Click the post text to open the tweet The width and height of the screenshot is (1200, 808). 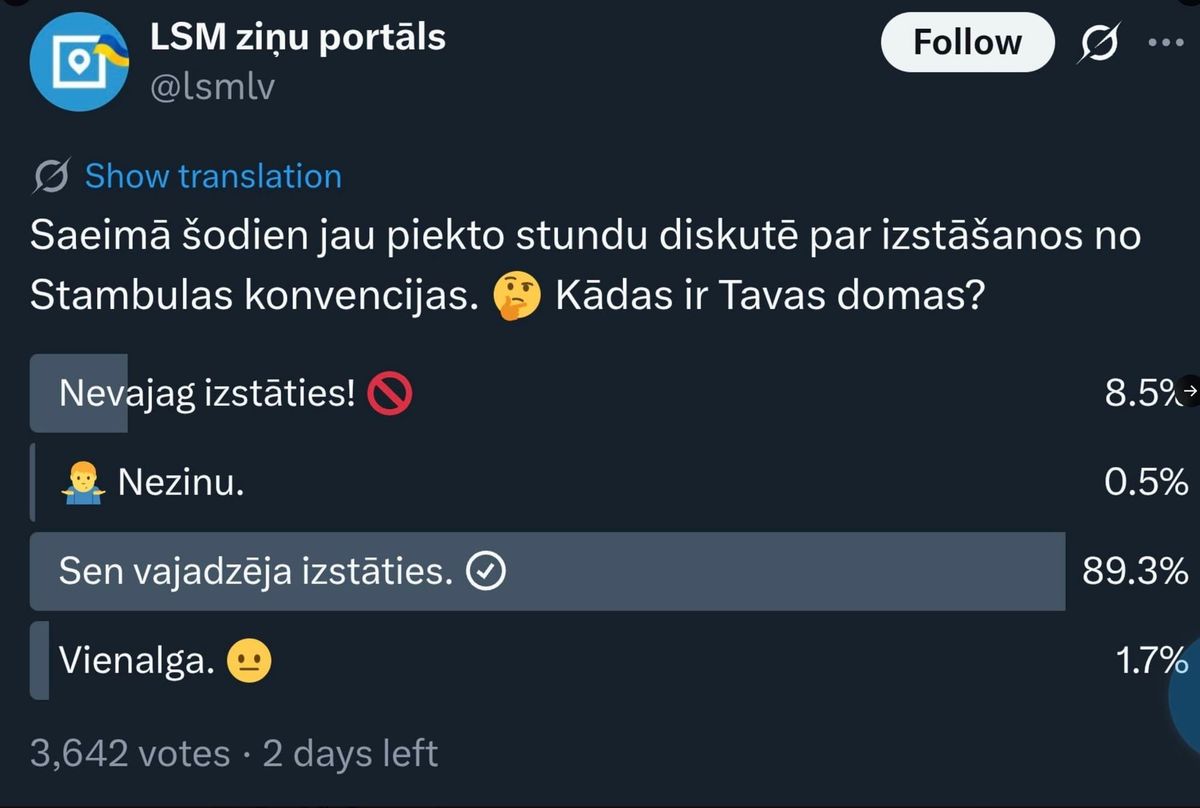click(500, 236)
